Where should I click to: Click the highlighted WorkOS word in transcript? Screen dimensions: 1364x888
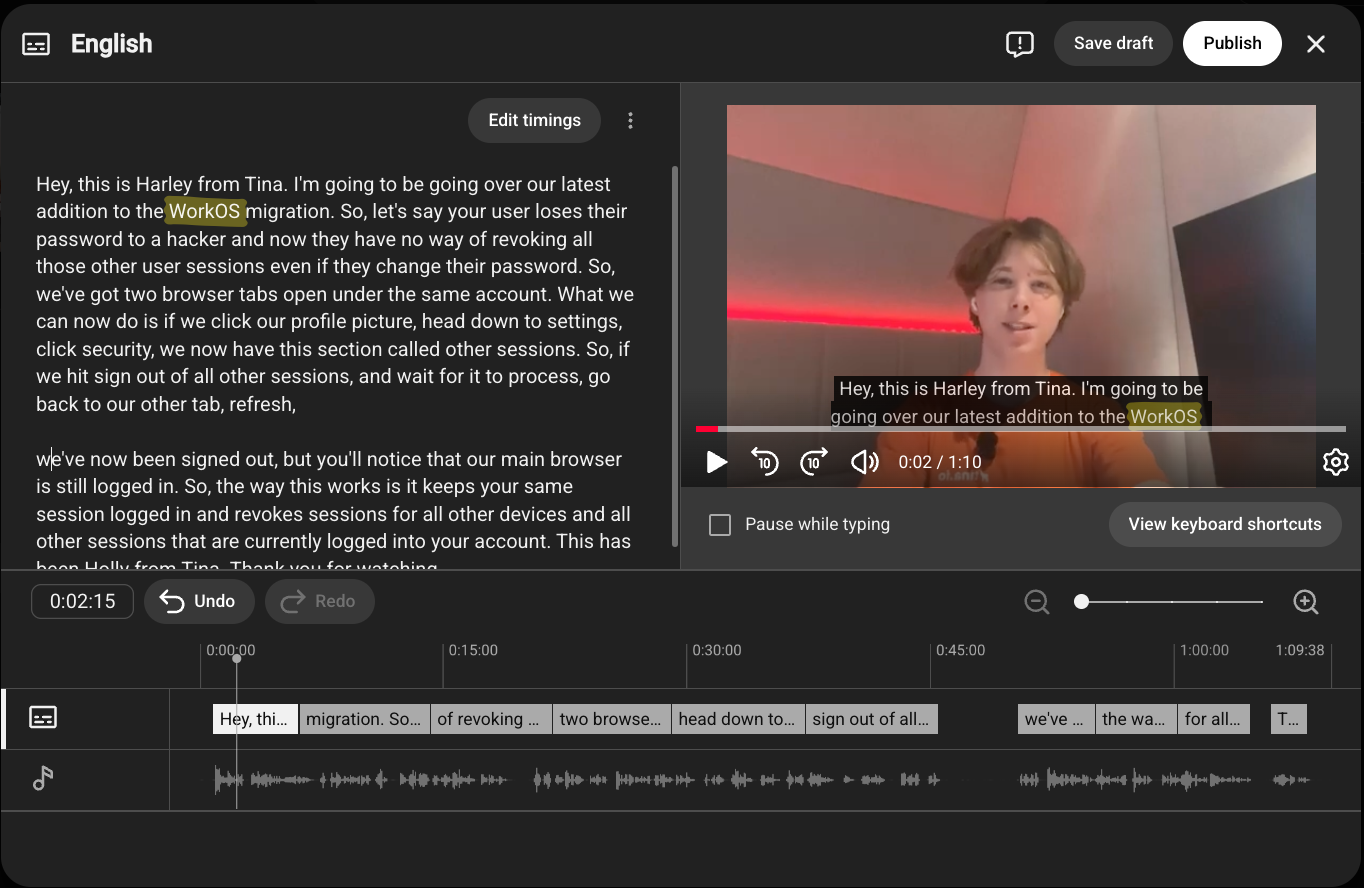click(205, 212)
